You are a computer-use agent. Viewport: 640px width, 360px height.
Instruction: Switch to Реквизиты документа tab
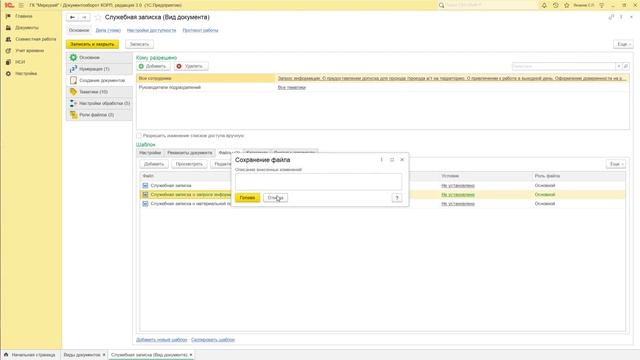190,153
